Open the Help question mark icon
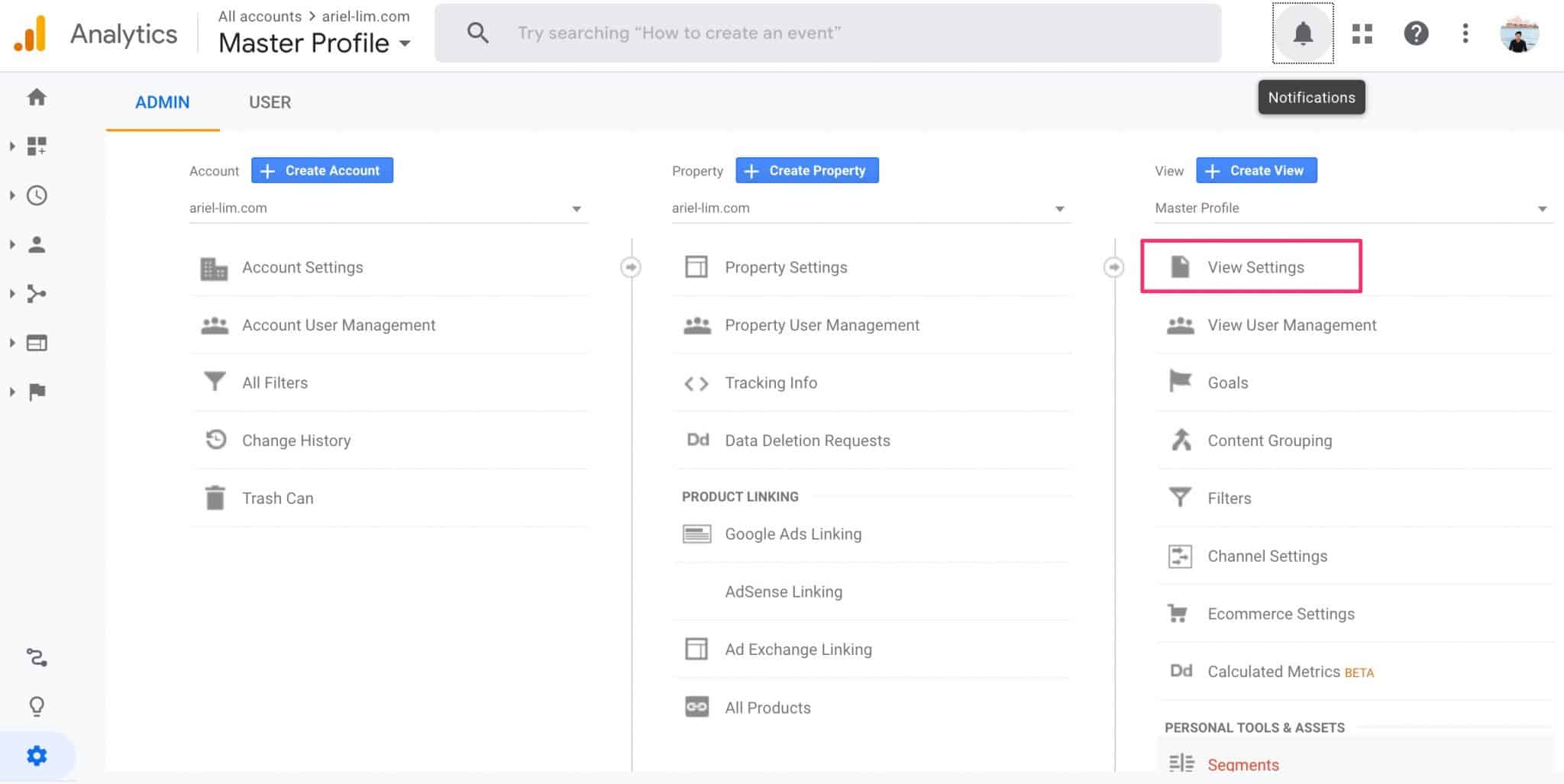 [x=1416, y=34]
